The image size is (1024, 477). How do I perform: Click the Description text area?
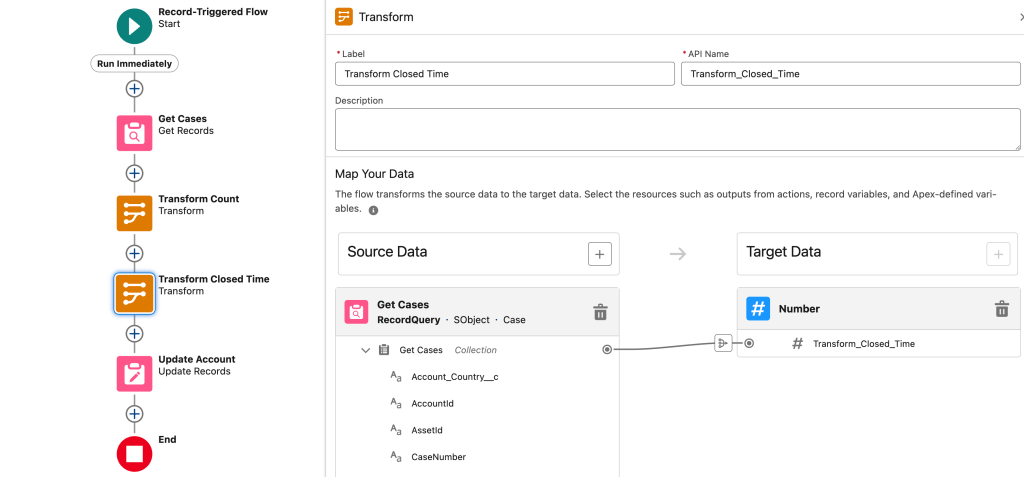pos(677,129)
